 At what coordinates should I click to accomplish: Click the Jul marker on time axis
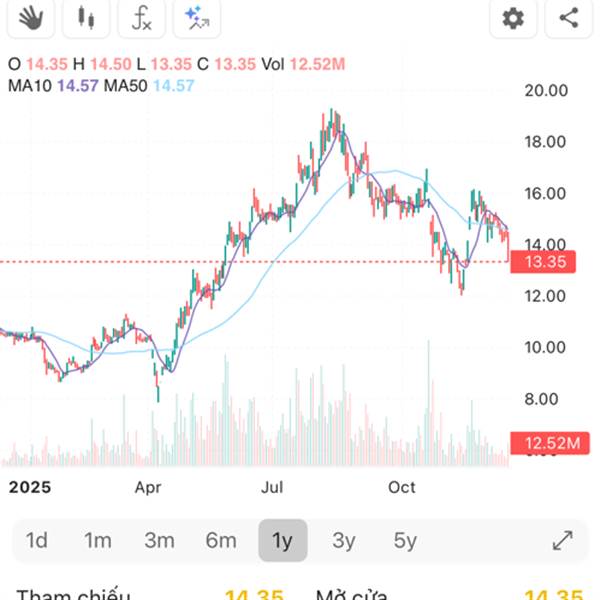270,488
